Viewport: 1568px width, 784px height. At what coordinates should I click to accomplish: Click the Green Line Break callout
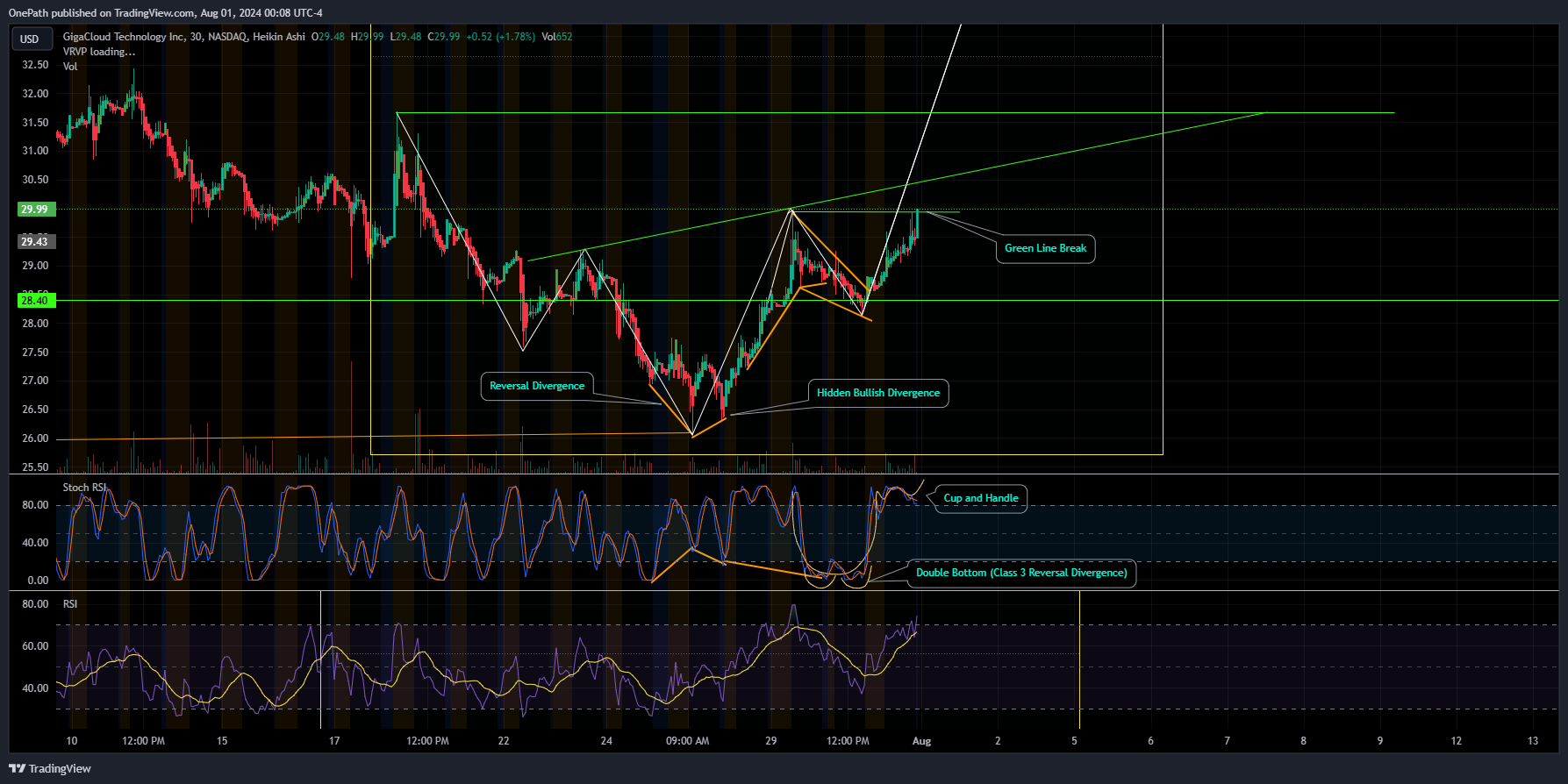[x=1045, y=248]
